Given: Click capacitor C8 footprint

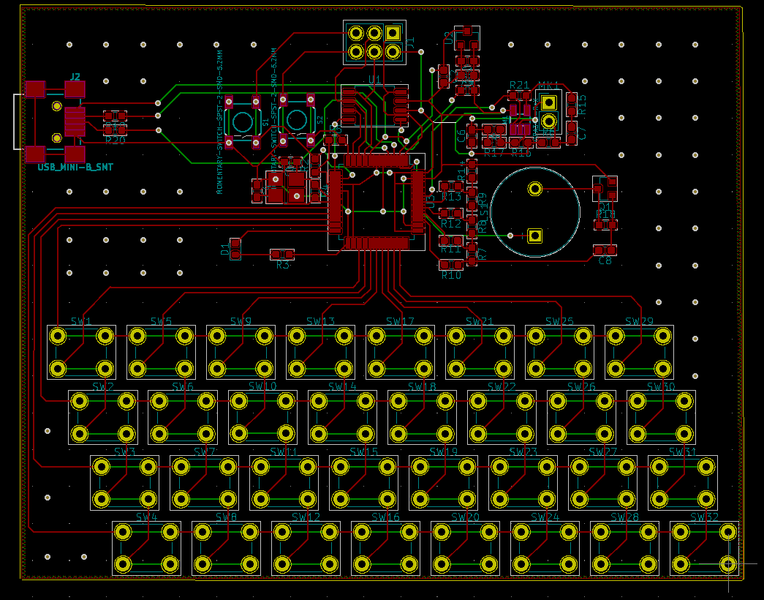Looking at the screenshot, I should click(604, 250).
